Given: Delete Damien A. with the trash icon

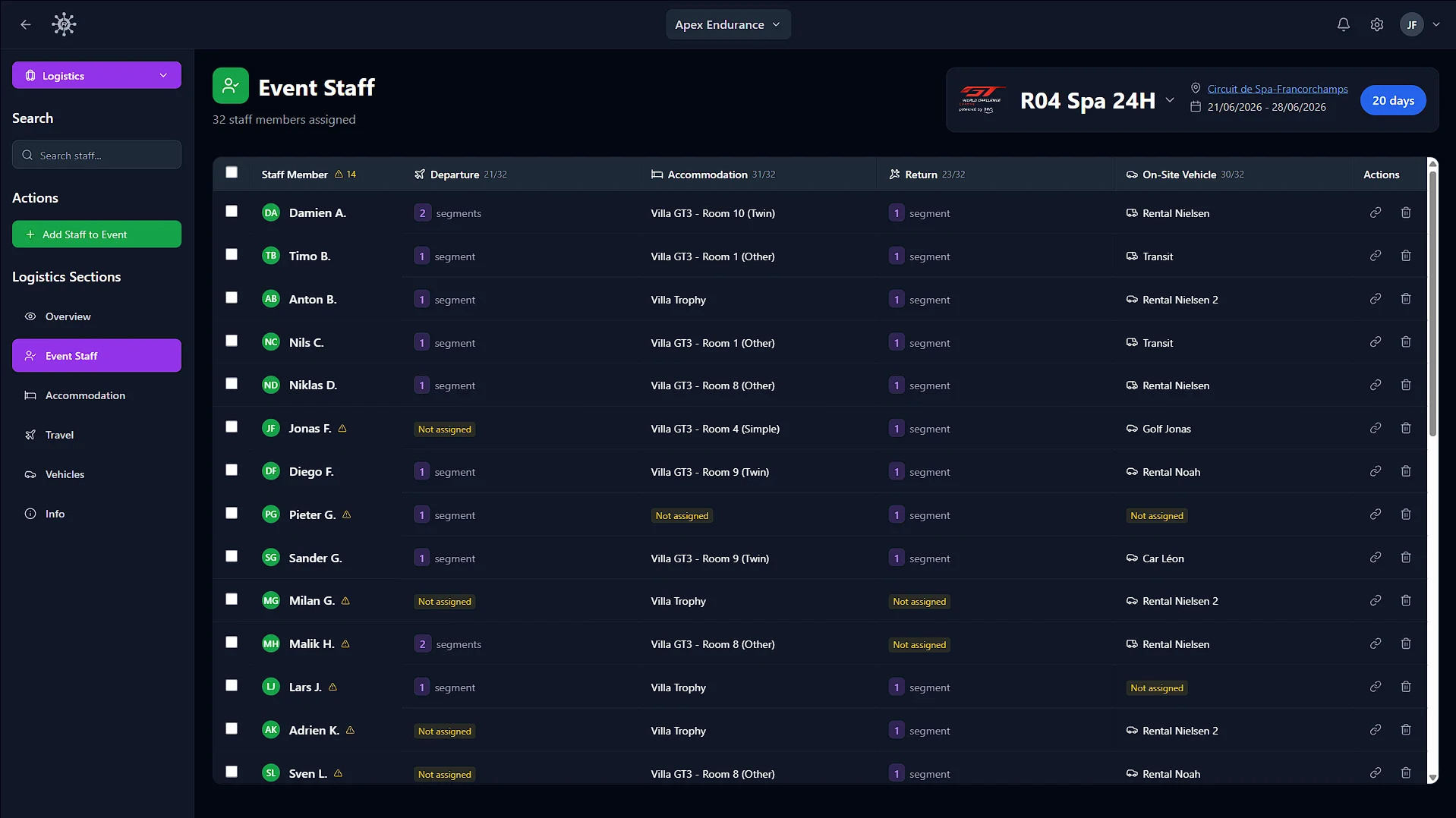Looking at the screenshot, I should point(1405,212).
